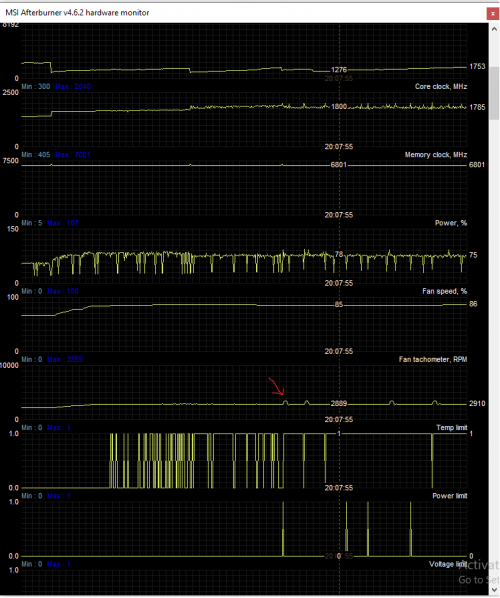Click the 7500 axis maximum label

tap(11, 161)
